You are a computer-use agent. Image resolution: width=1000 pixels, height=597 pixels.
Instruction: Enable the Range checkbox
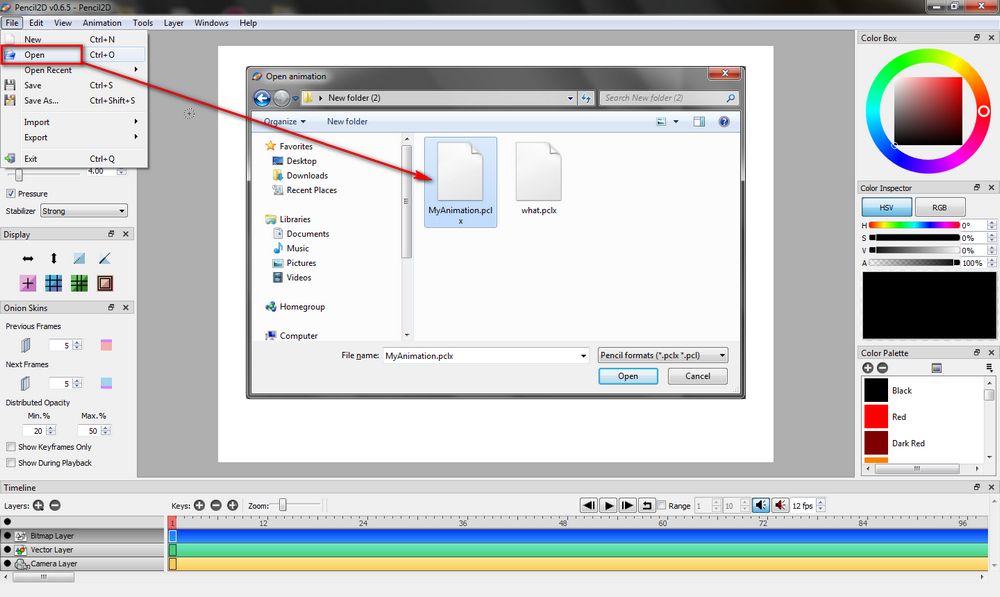click(x=661, y=505)
